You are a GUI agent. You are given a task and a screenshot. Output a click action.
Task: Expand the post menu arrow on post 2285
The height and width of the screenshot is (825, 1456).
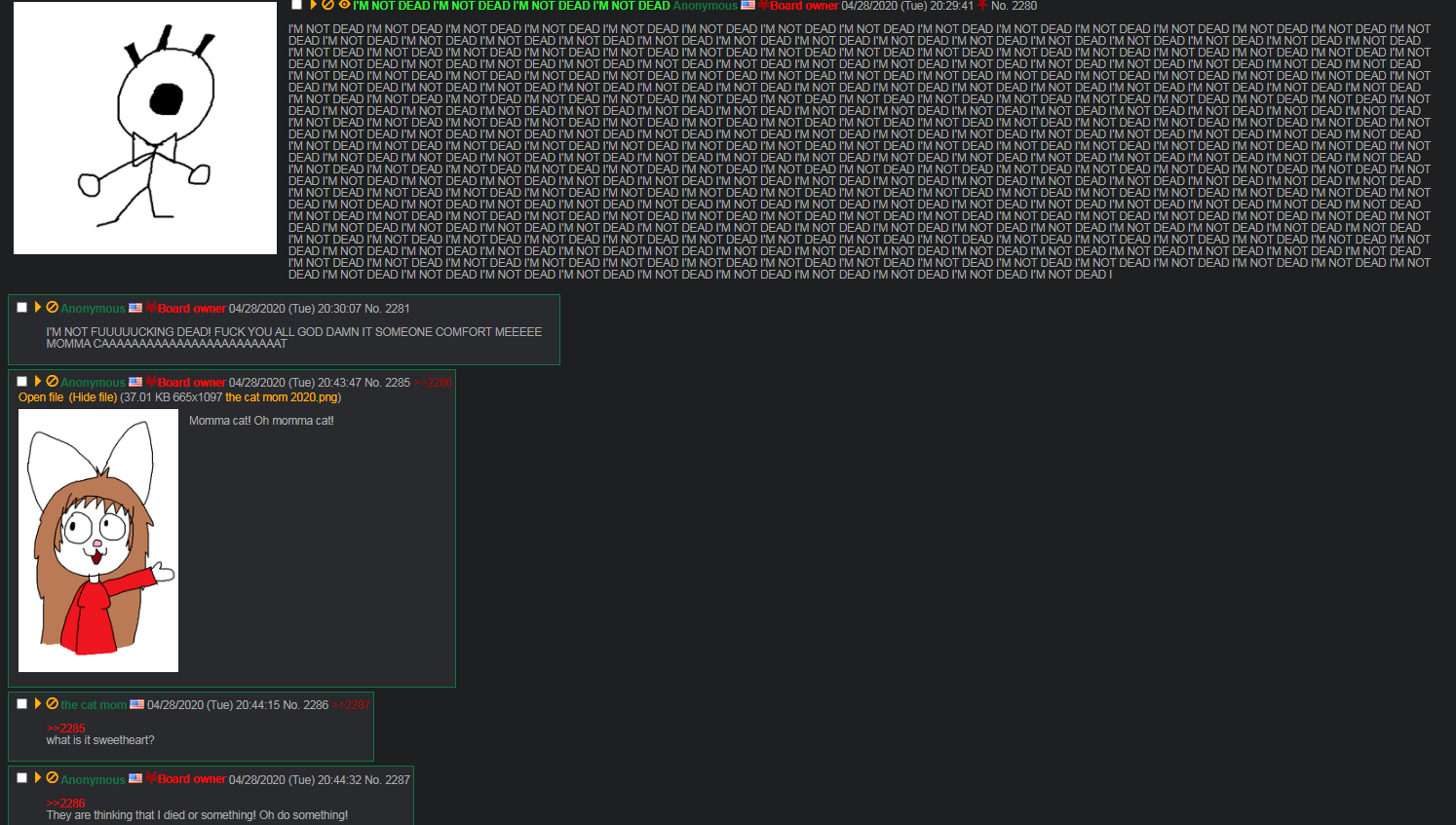pyautogui.click(x=38, y=381)
